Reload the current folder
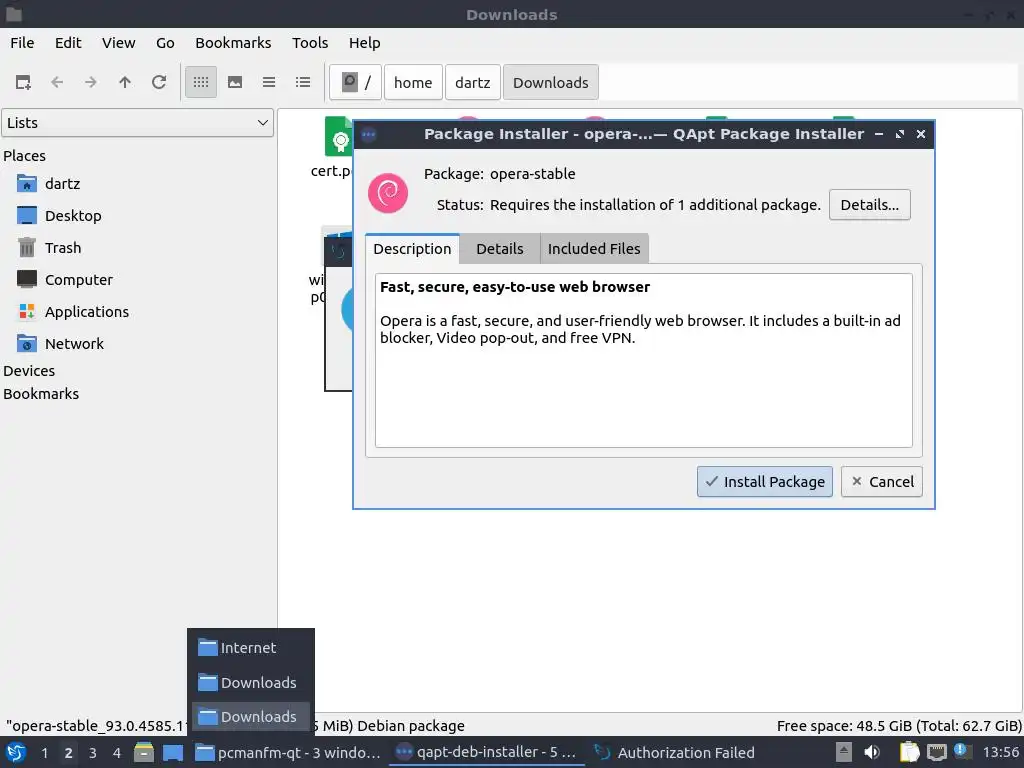 (x=159, y=82)
